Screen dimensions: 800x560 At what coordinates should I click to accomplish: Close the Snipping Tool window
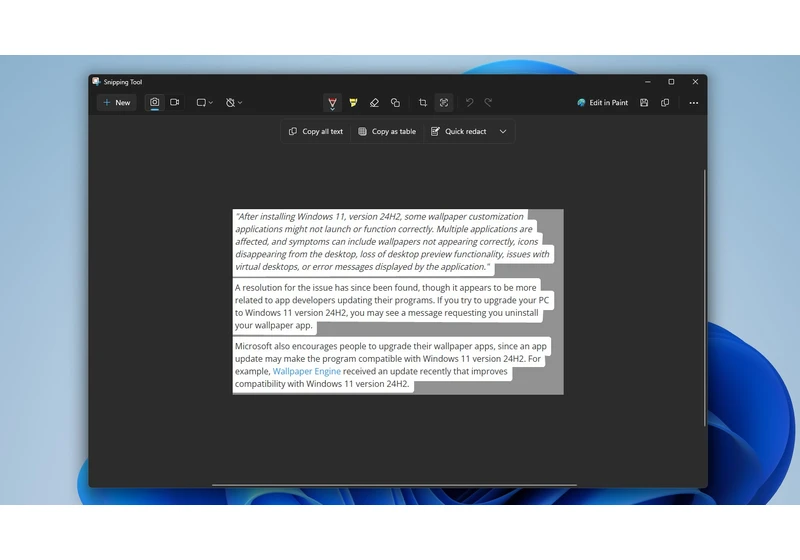pos(695,82)
